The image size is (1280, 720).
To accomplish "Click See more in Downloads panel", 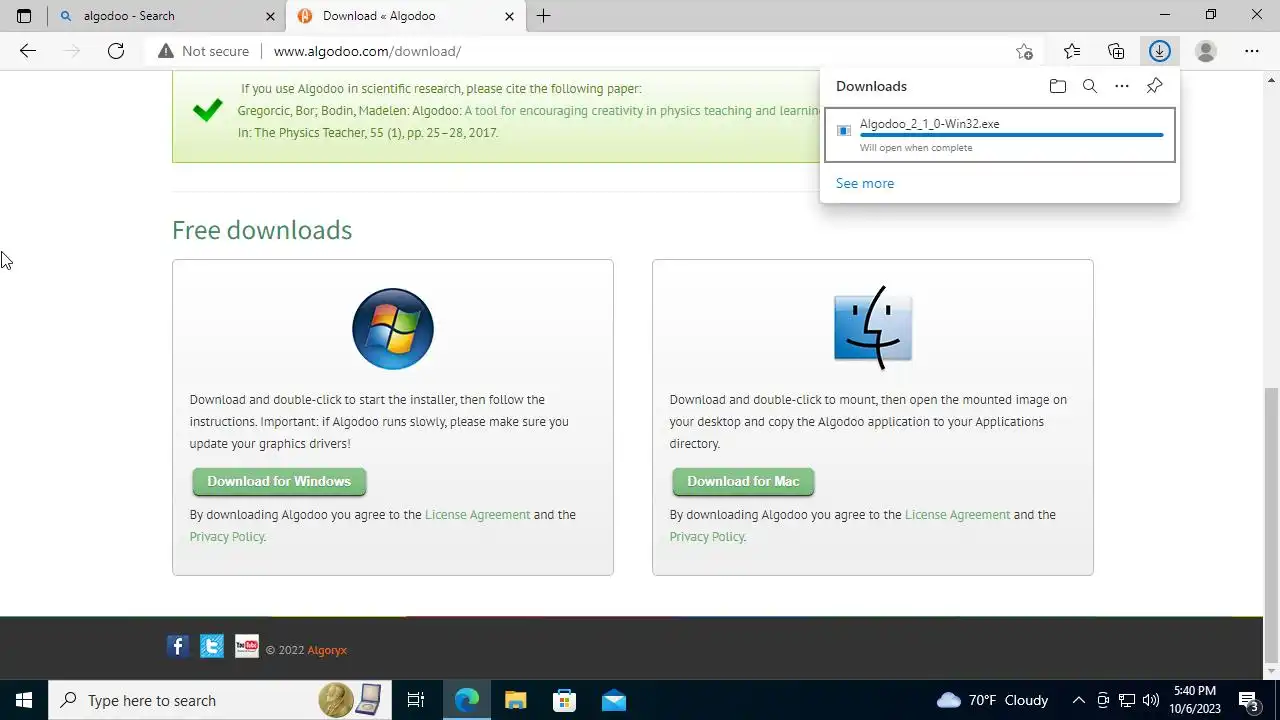I will (865, 183).
